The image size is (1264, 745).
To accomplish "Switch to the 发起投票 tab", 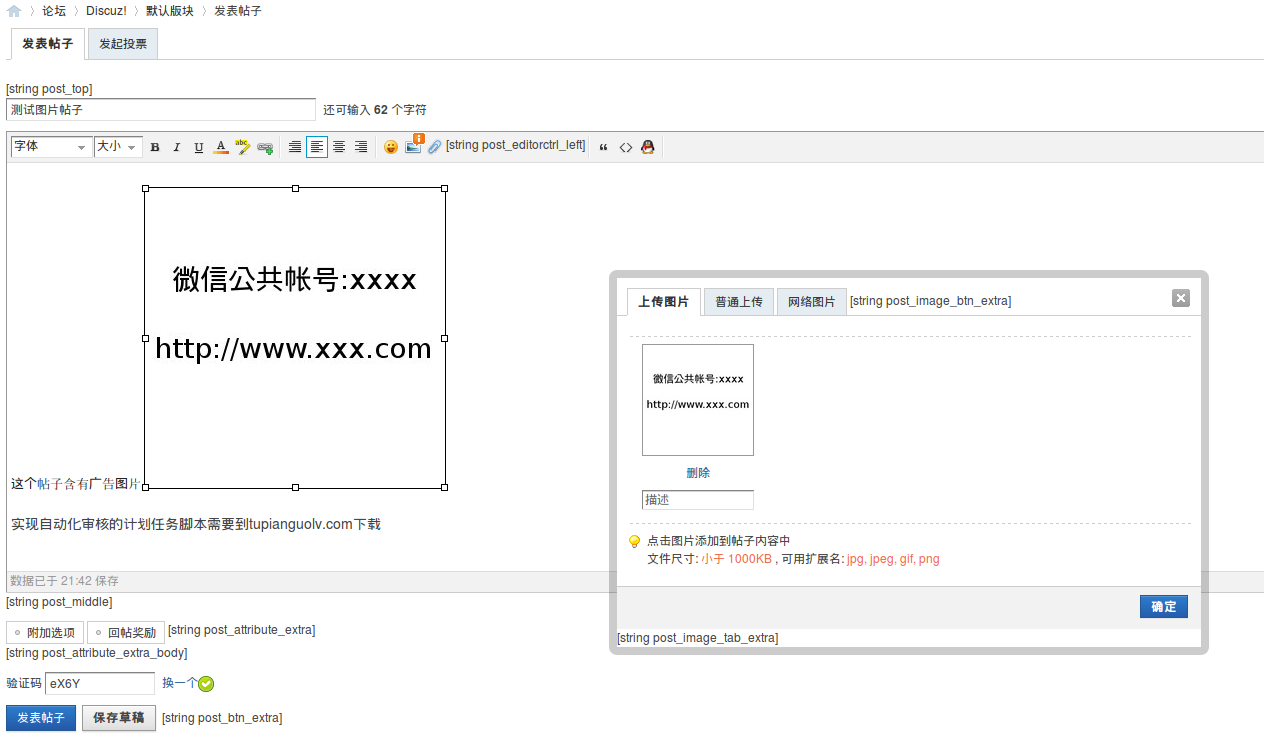I will [122, 43].
